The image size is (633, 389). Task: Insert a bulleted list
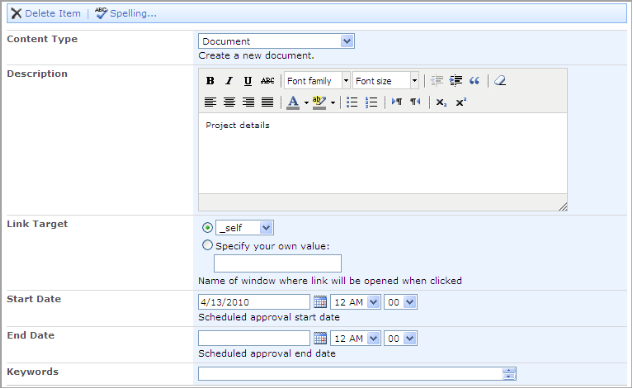[x=352, y=102]
